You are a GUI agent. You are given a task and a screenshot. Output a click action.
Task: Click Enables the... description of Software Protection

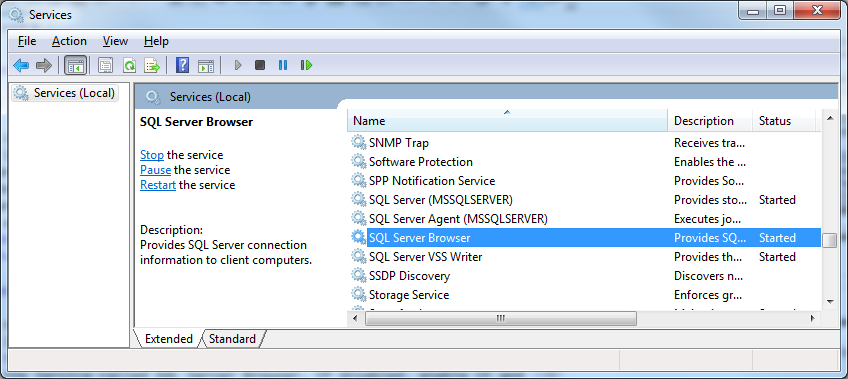pyautogui.click(x=710, y=162)
